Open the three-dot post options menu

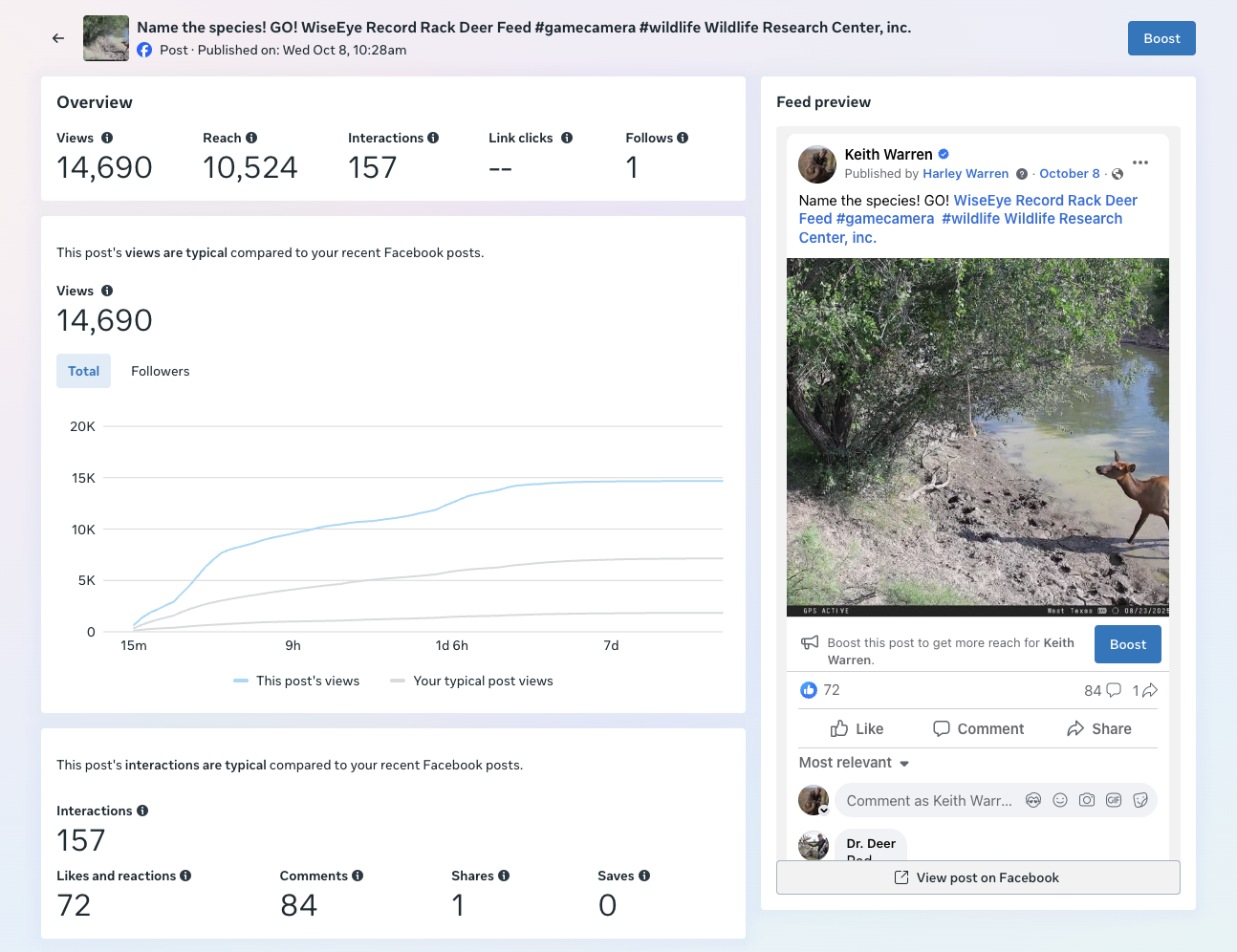coord(1140,162)
